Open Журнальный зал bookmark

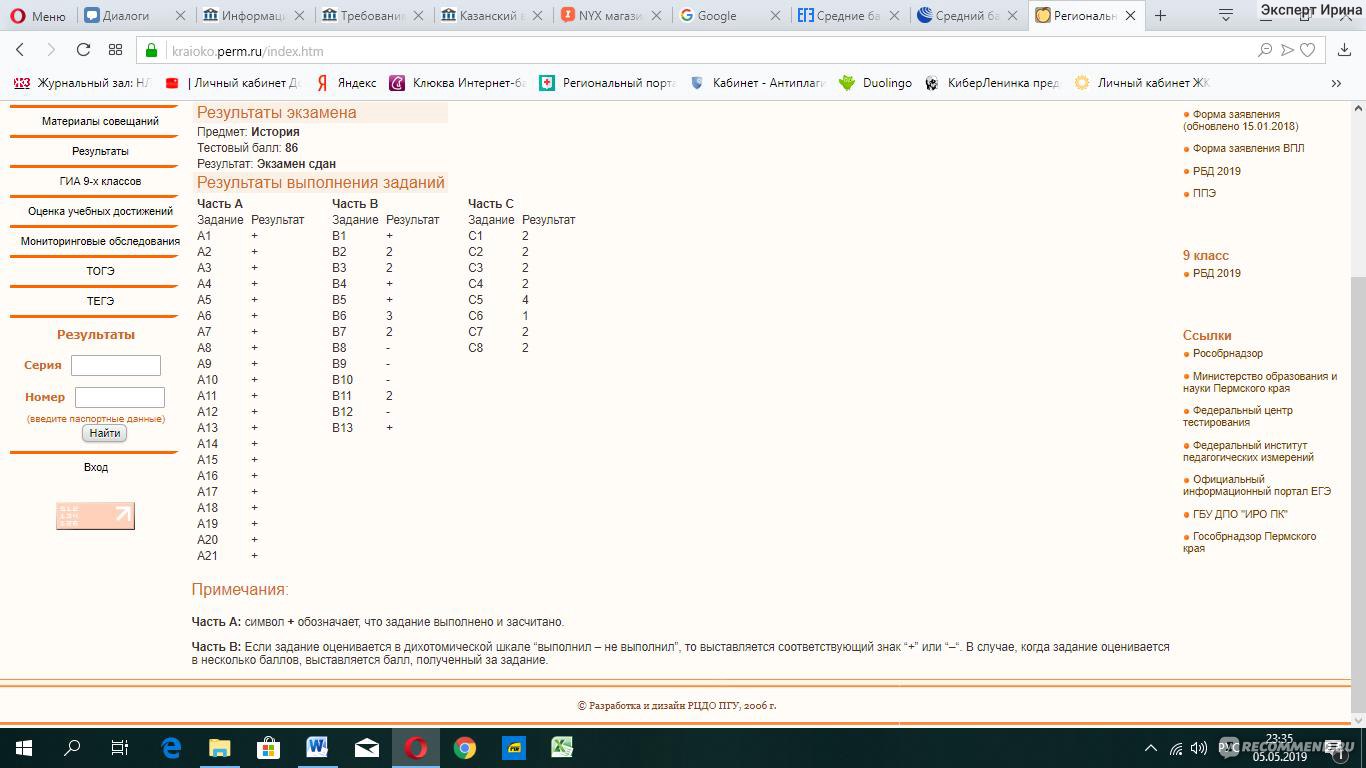(82, 83)
